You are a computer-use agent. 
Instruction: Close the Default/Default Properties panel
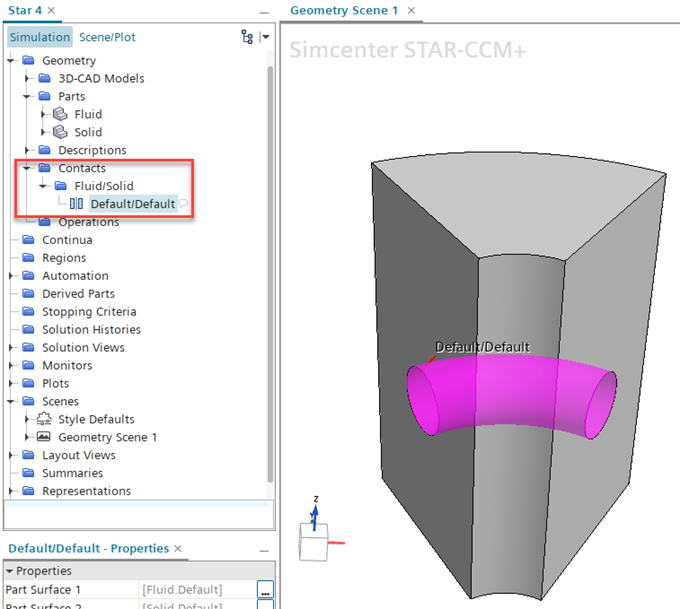179,549
